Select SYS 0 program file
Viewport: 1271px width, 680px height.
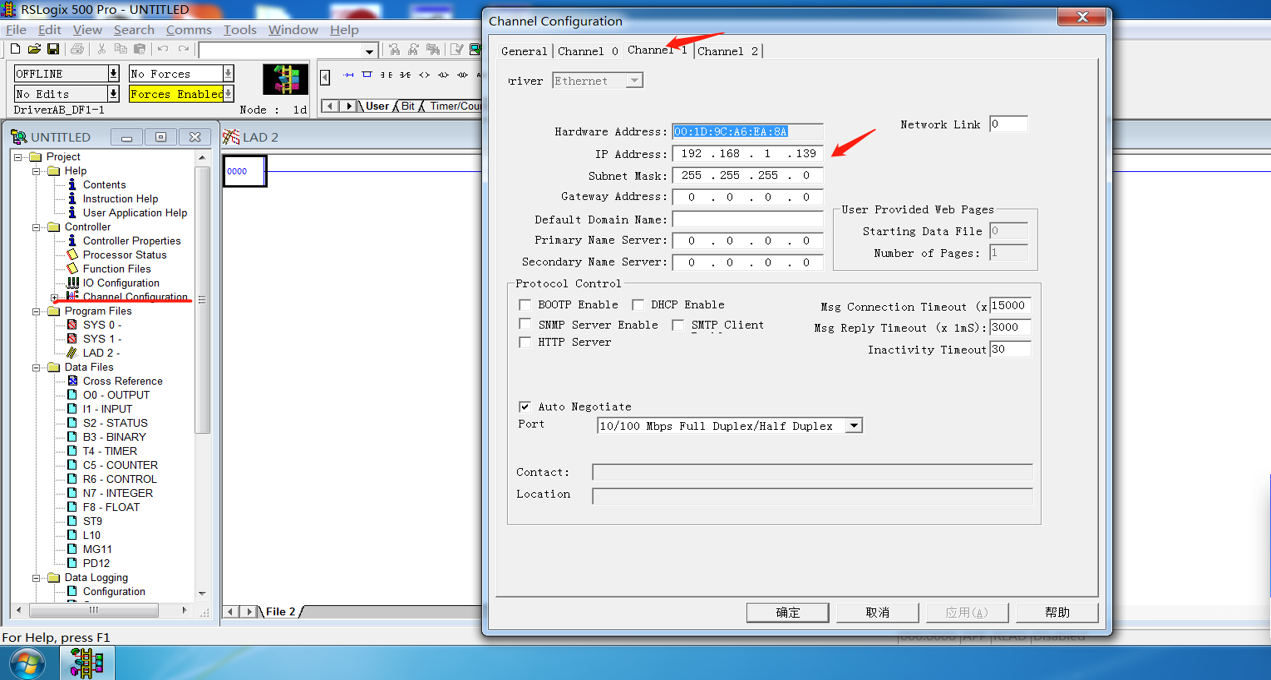101,325
